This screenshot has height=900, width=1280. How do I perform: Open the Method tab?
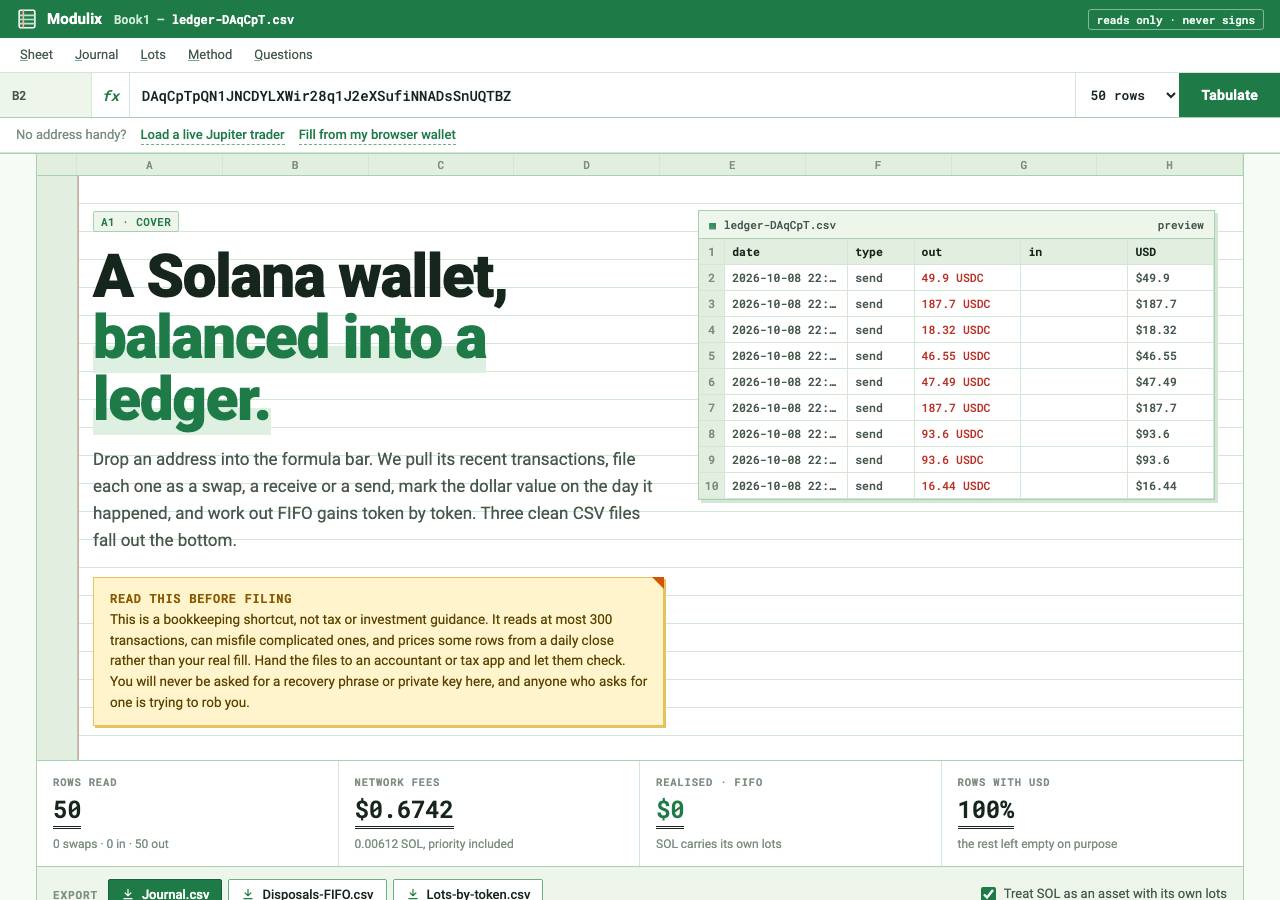(210, 55)
